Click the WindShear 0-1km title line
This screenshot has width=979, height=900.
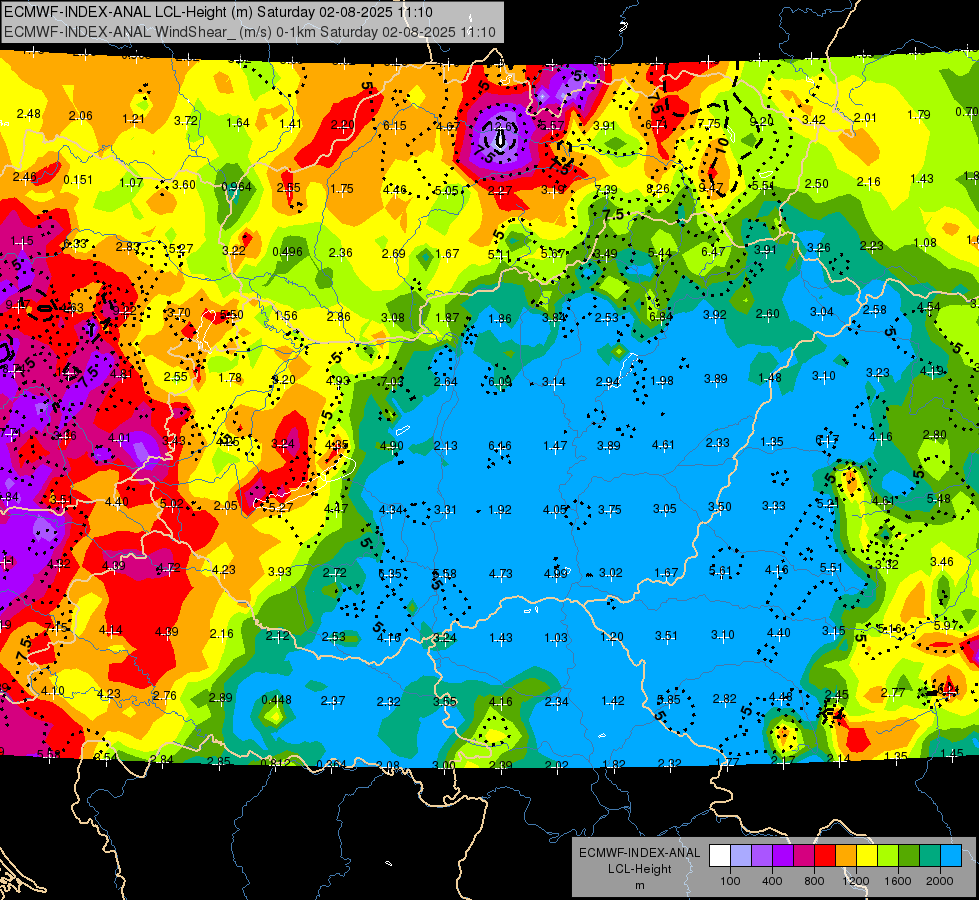(250, 32)
